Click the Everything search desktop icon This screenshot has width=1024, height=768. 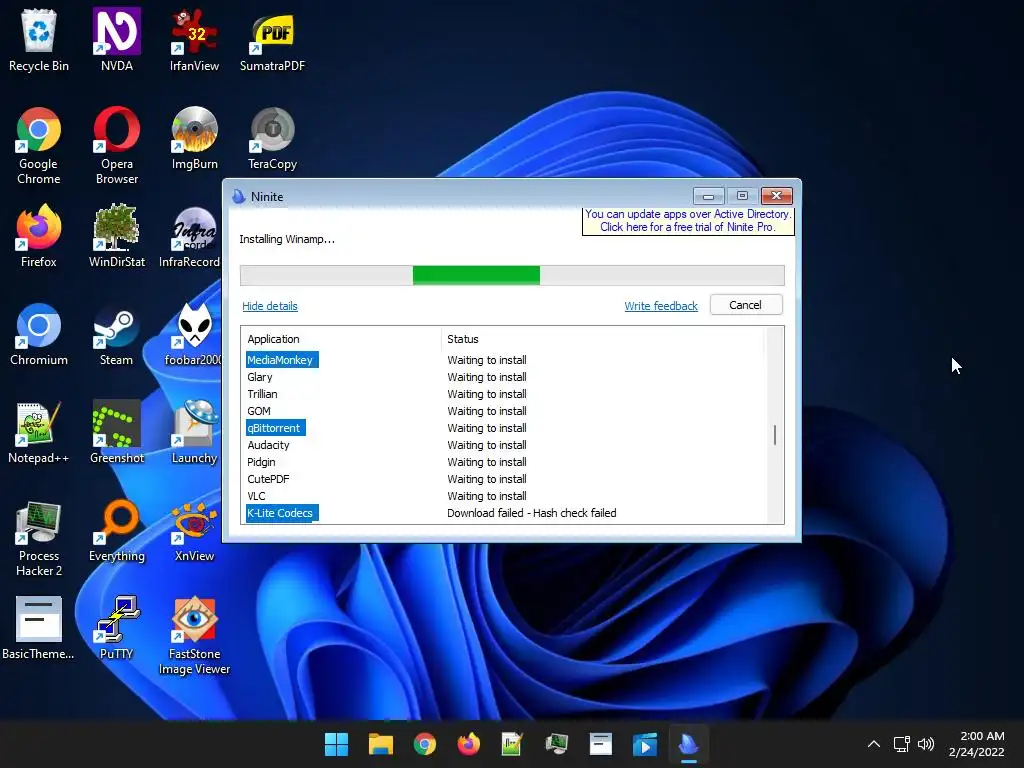[117, 530]
